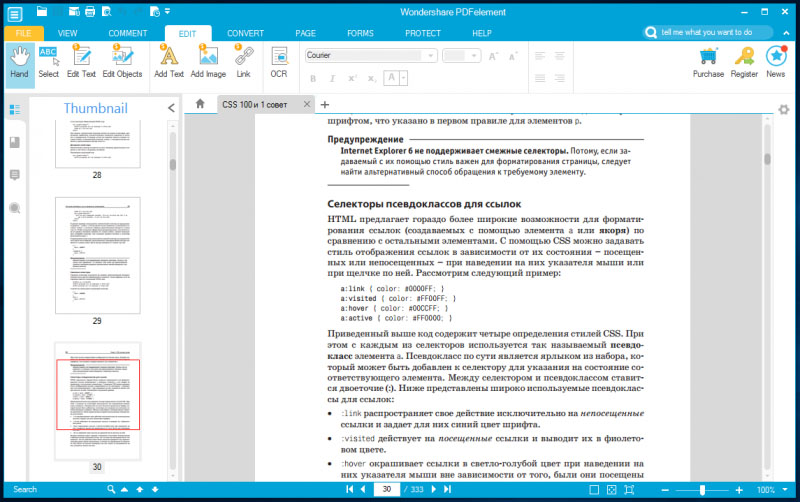Open a new document tab with plus
Screen dimensions: 800x502
tap(324, 105)
